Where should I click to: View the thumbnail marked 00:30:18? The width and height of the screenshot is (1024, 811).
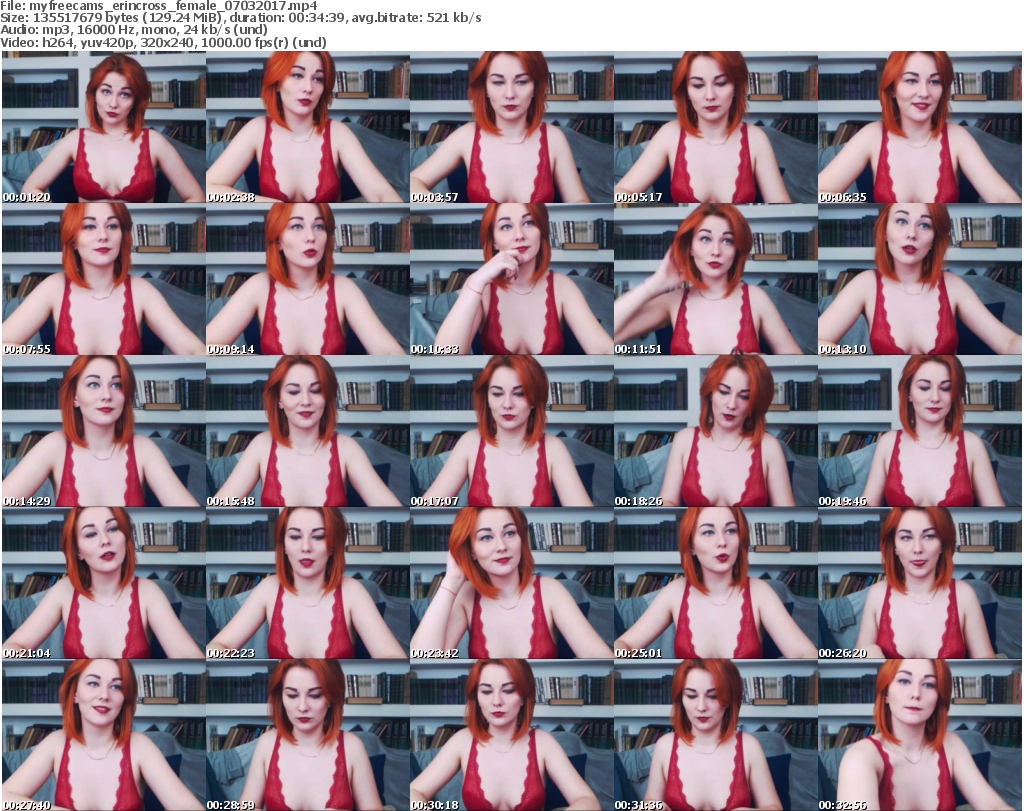[x=511, y=735]
